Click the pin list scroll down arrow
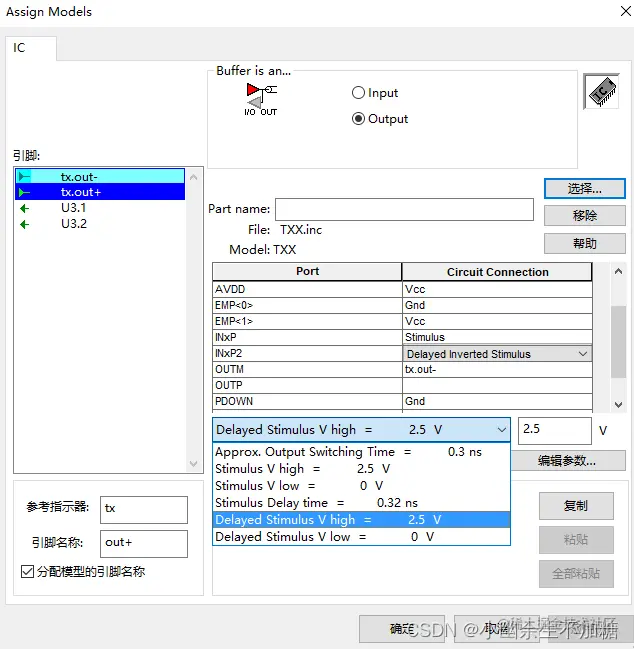634x649 pixels. (193, 463)
